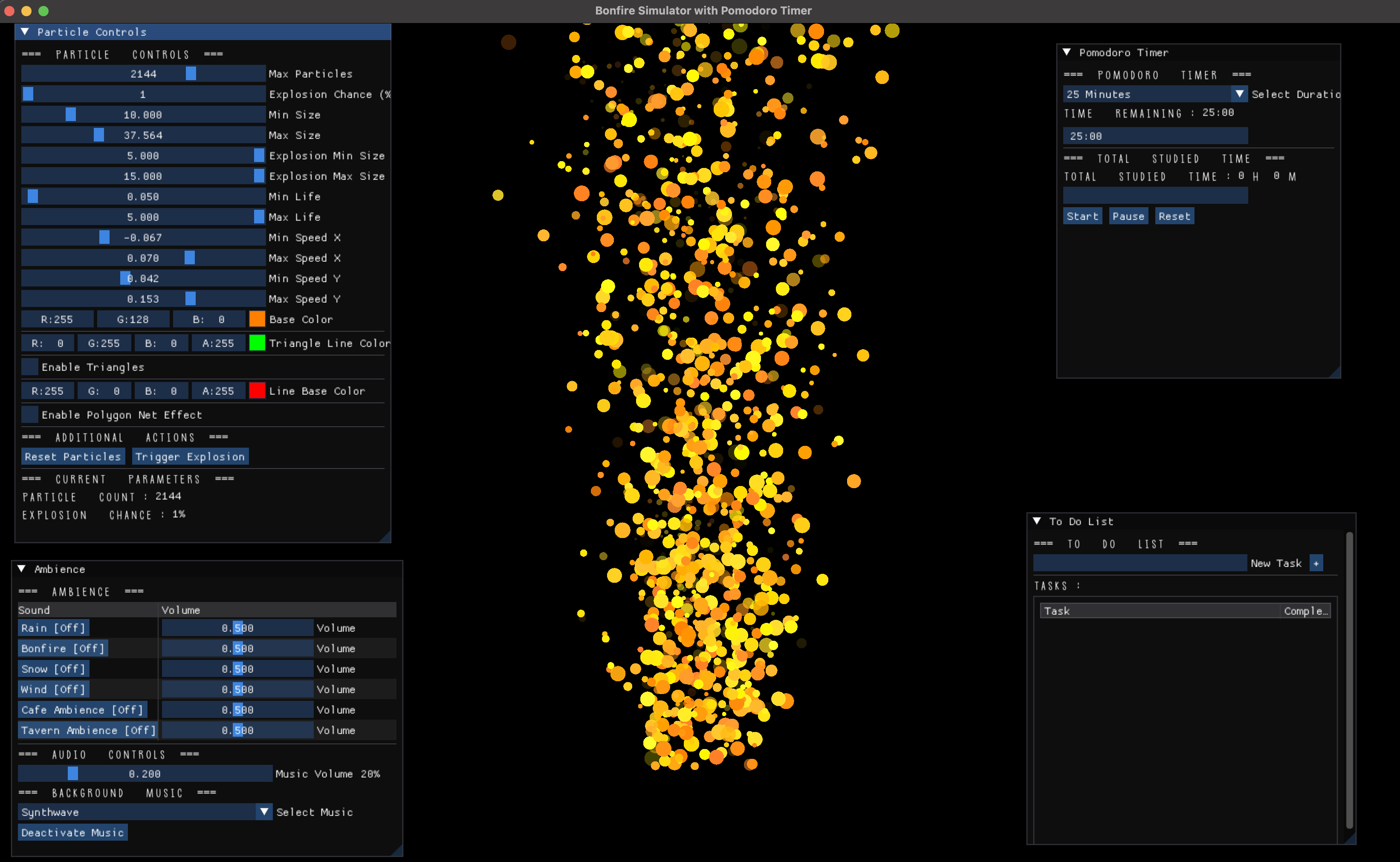Click Base Color G:128 value field
1400x862 pixels.
[x=133, y=319]
